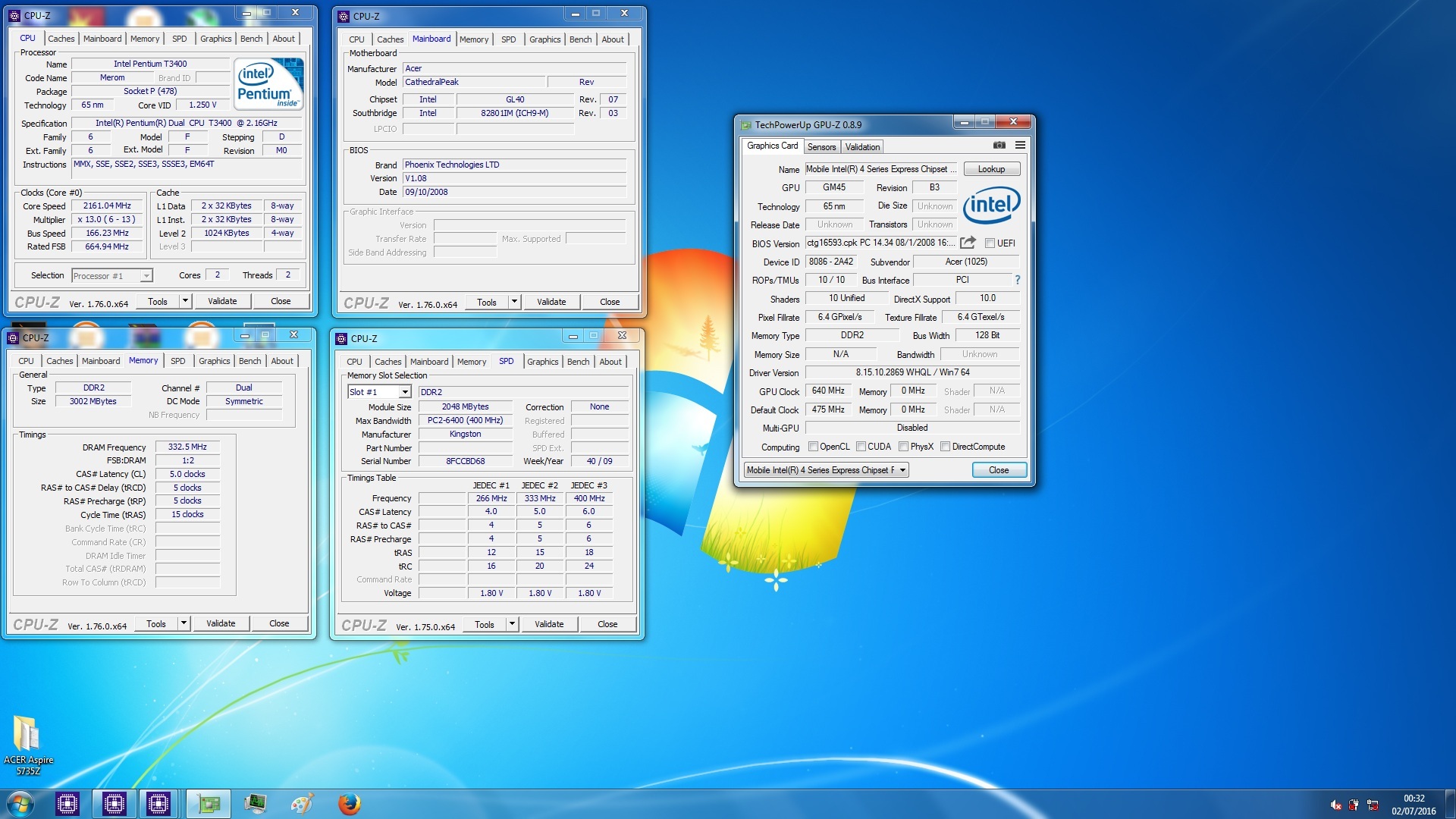The image size is (1456, 819).
Task: Click the GPU Clock 640 MHz value
Action: pos(828,391)
